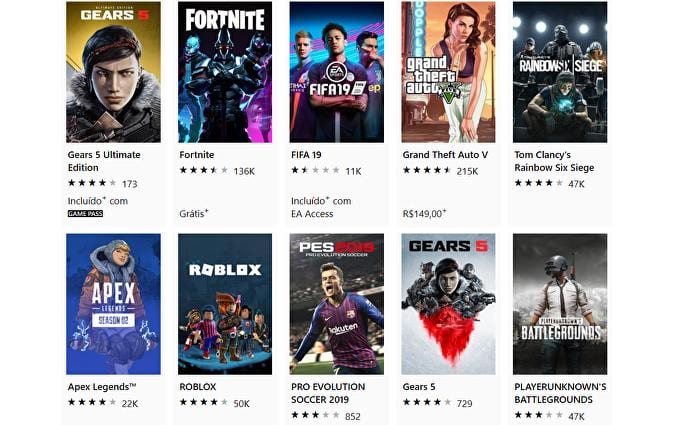Open the Grand Theft Auto V title link
This screenshot has width=690, height=425.
(x=445, y=155)
